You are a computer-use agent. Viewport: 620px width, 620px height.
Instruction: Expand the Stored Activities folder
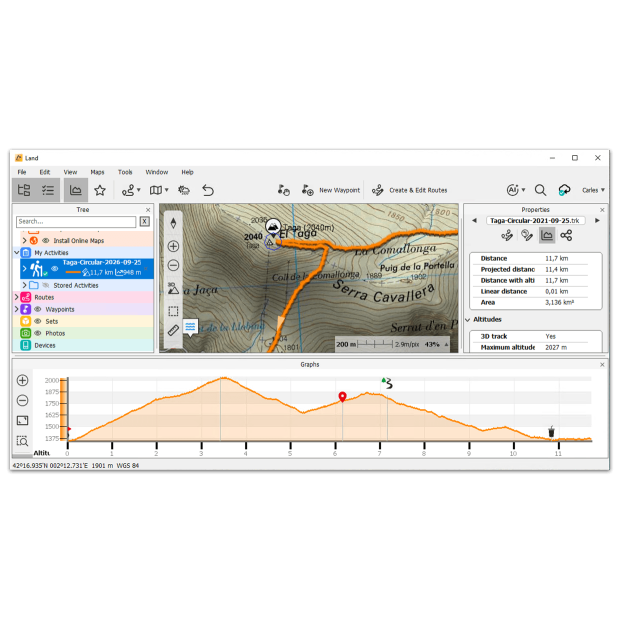(25, 285)
